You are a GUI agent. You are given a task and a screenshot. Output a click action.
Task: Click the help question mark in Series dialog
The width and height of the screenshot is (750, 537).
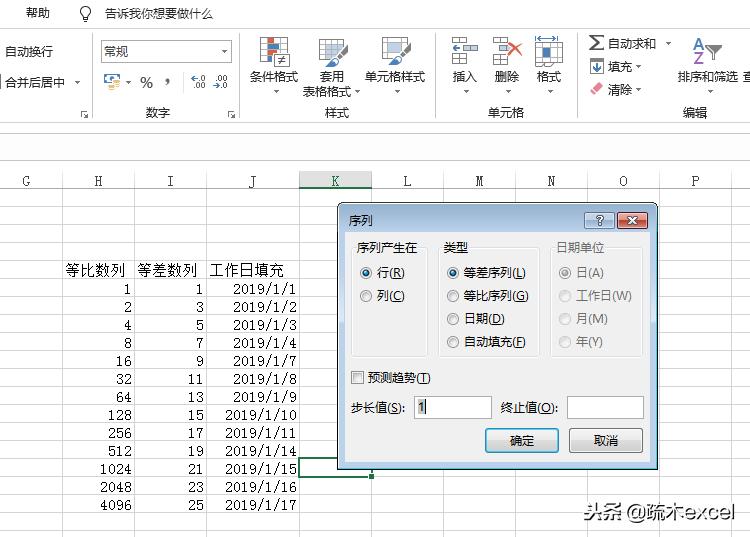pyautogui.click(x=599, y=220)
